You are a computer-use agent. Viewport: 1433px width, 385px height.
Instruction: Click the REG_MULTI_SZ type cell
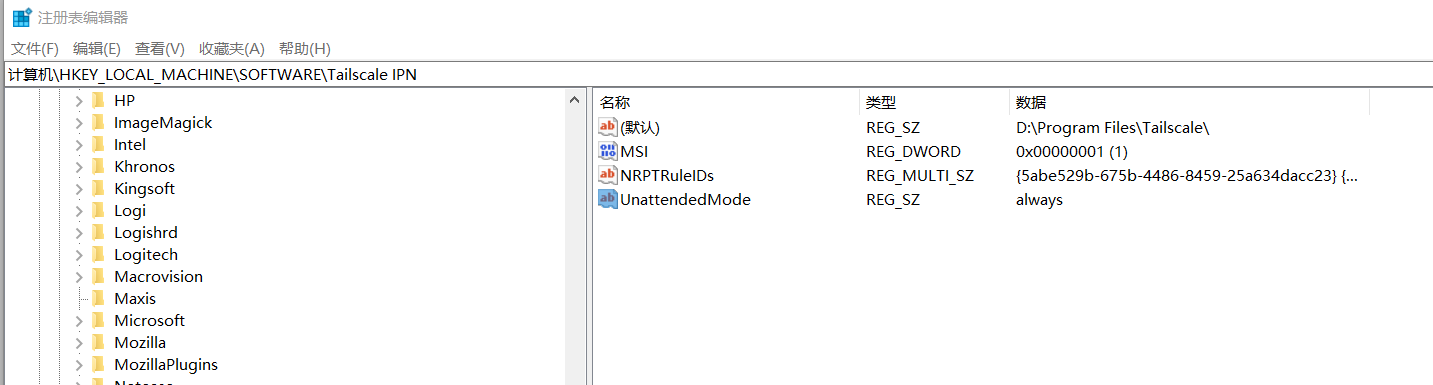coord(919,175)
